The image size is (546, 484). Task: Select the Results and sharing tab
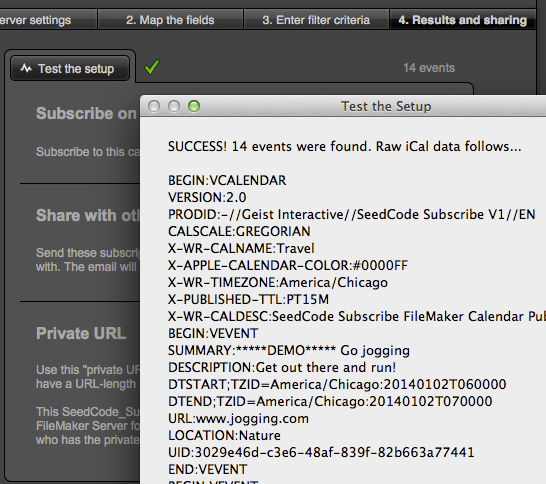[462, 20]
